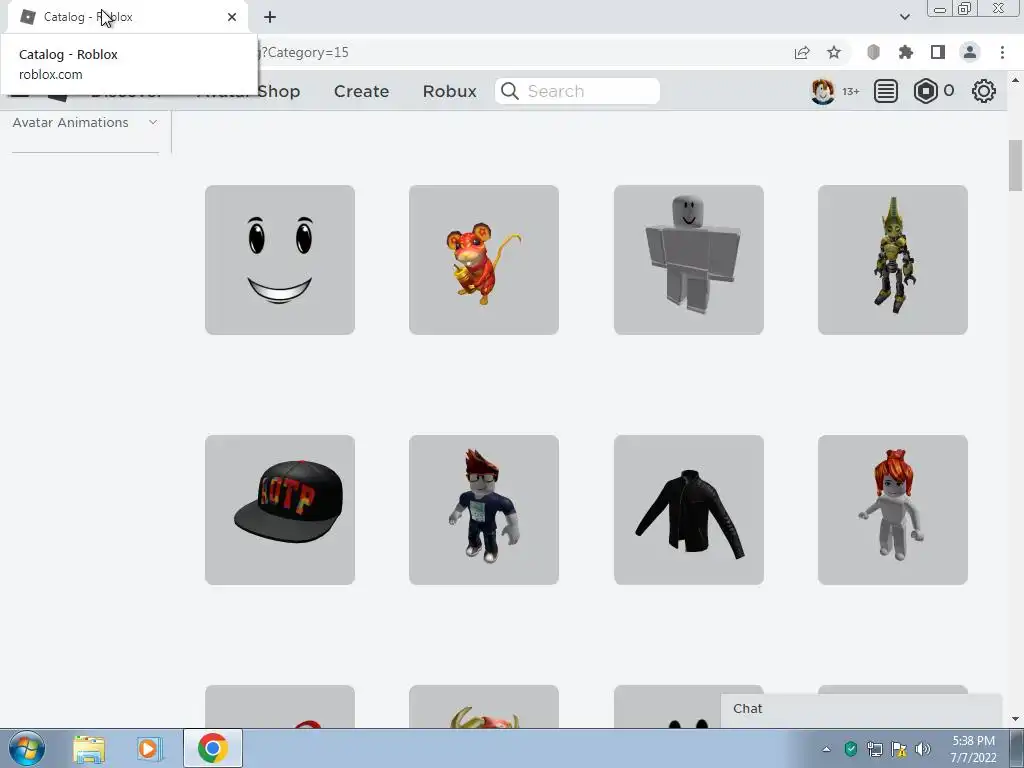Image resolution: width=1024 pixels, height=768 pixels.
Task: Open the red-haired boy with glasses item
Action: [x=484, y=510]
